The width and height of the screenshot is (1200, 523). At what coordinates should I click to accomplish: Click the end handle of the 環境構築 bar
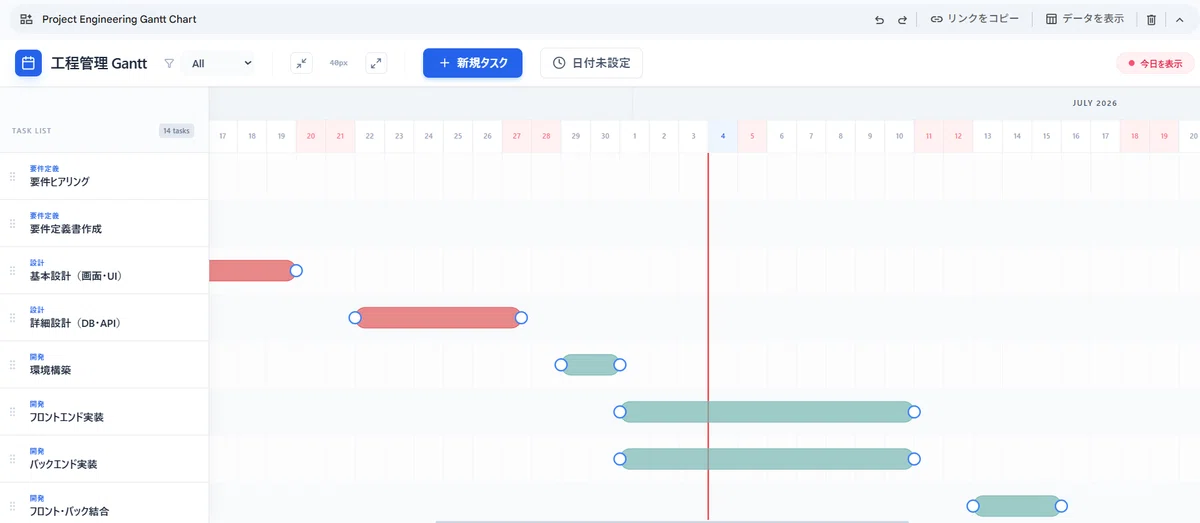[x=619, y=365]
